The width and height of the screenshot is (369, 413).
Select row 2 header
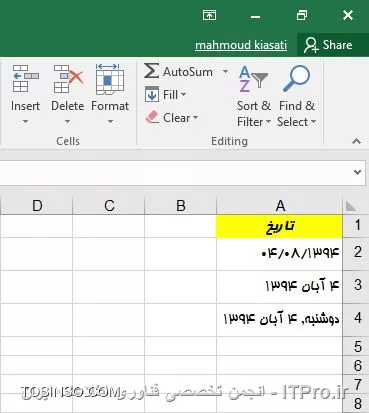coord(356,254)
